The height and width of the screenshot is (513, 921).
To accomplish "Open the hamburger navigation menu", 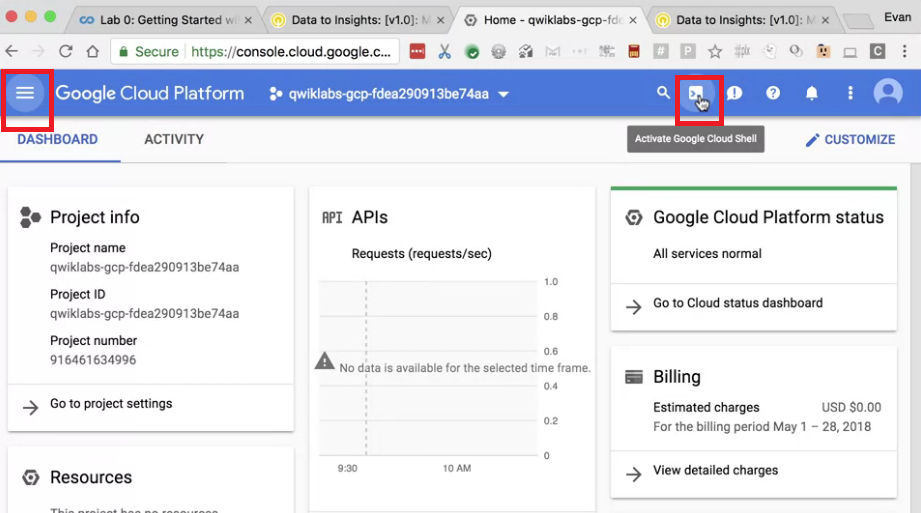I will point(25,93).
